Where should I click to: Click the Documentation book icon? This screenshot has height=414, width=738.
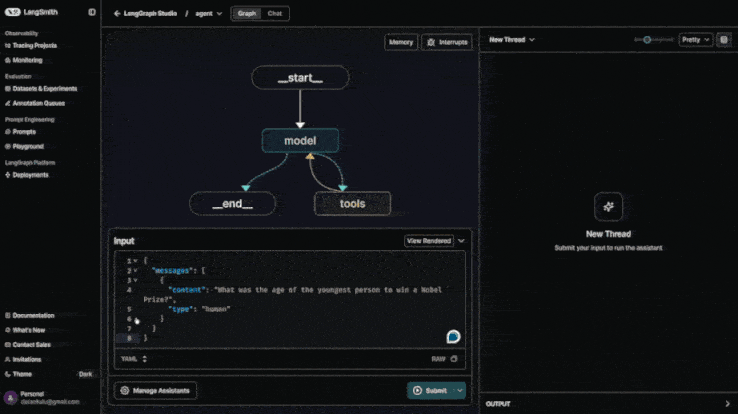point(8,316)
